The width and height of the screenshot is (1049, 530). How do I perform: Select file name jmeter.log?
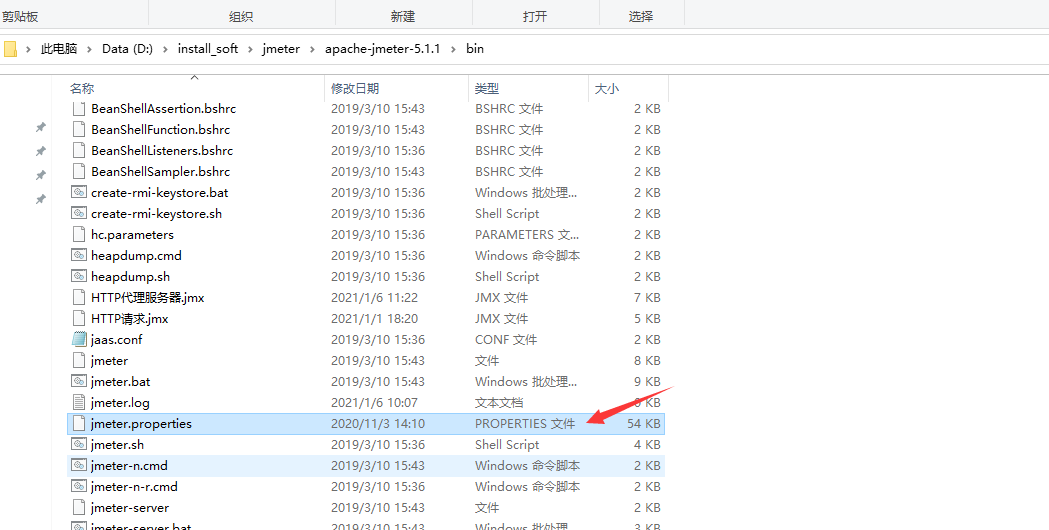pos(120,403)
